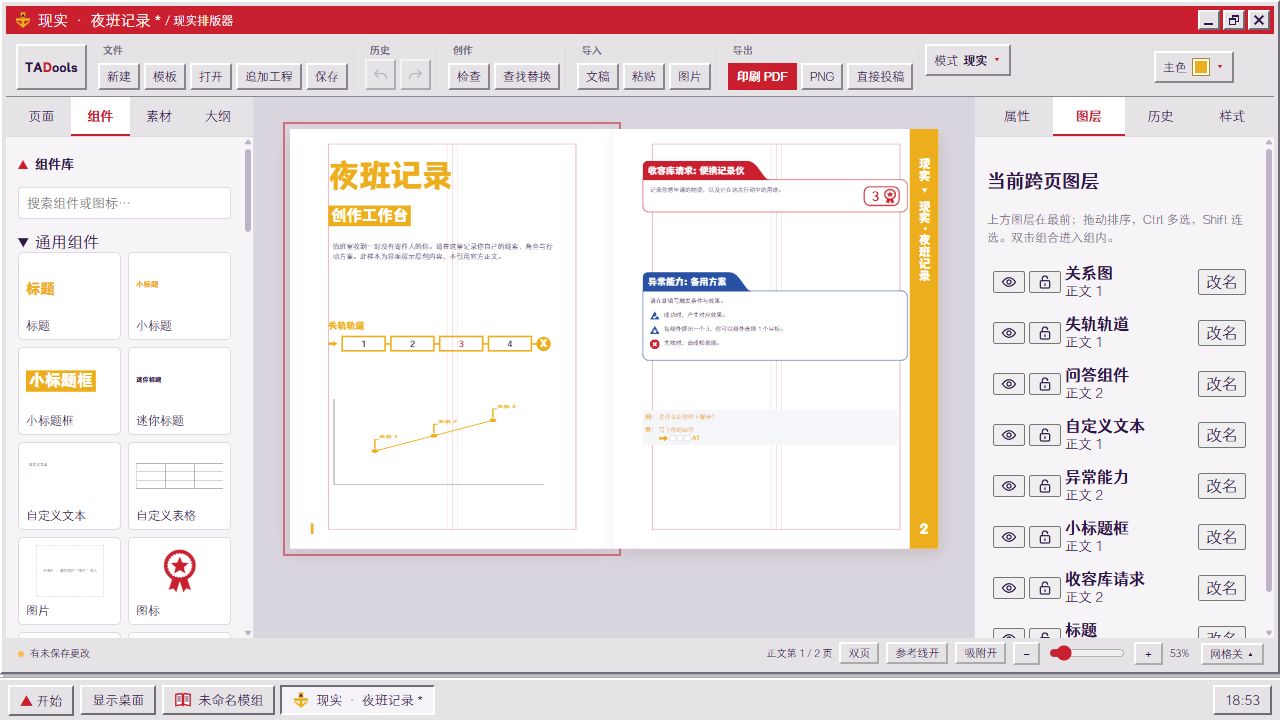Open the 历史 tab in right panel
1280x720 pixels.
(1160, 116)
